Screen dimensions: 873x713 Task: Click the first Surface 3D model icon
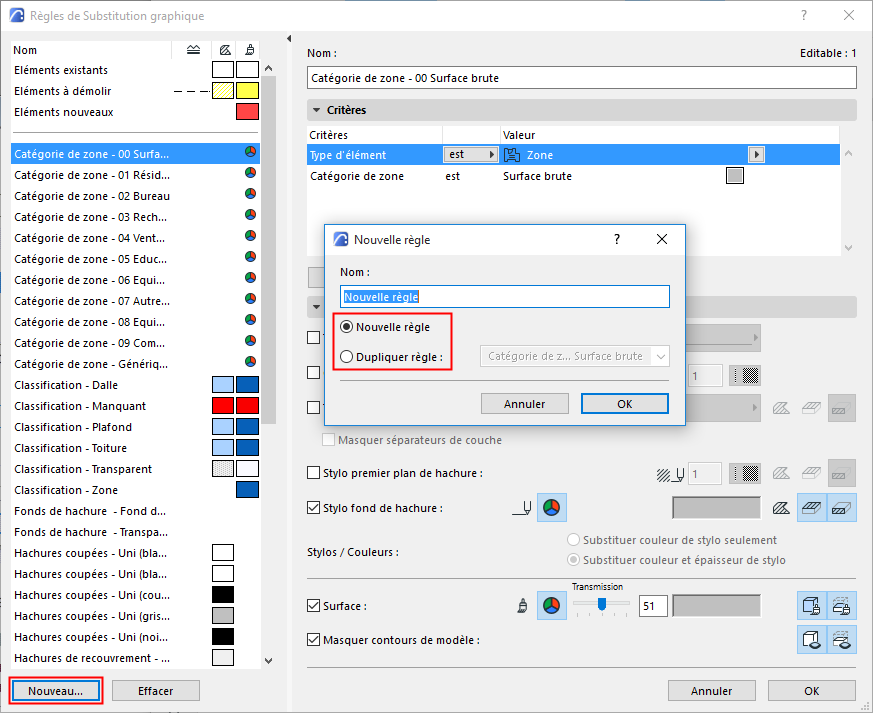tap(812, 606)
